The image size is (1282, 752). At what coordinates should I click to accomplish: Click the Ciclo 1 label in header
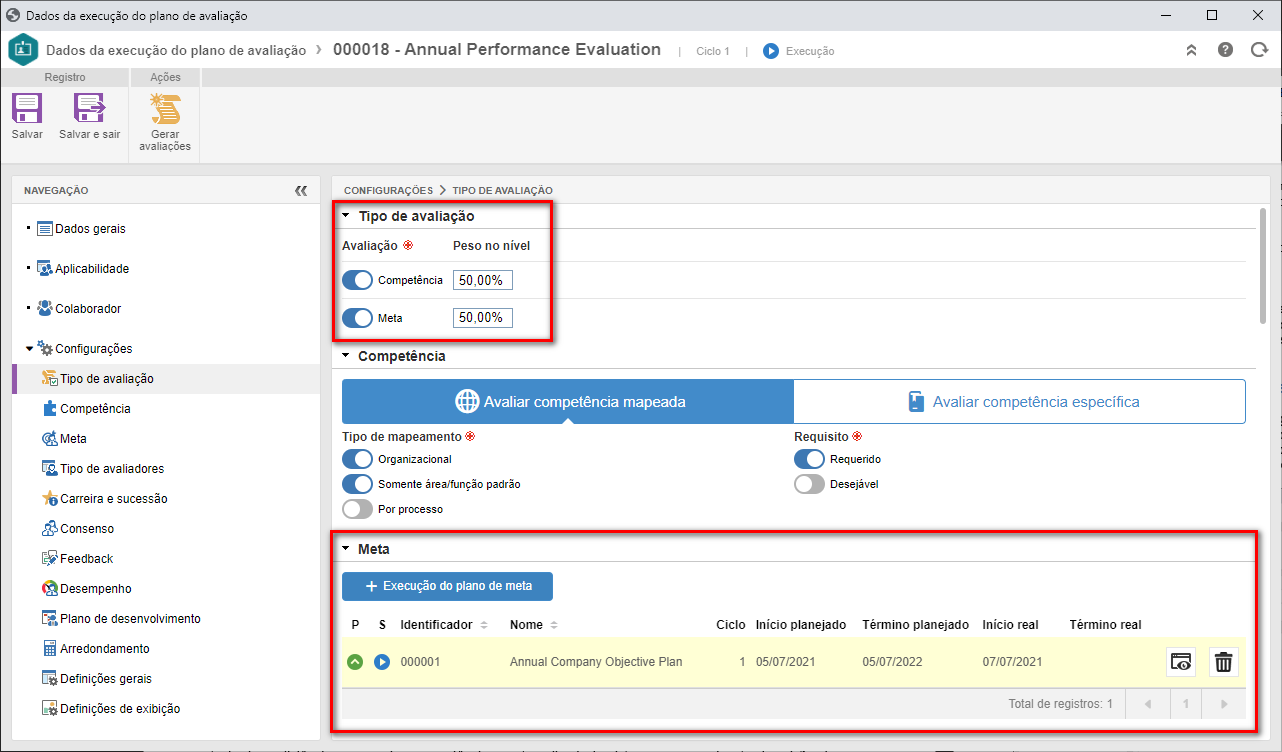713,51
